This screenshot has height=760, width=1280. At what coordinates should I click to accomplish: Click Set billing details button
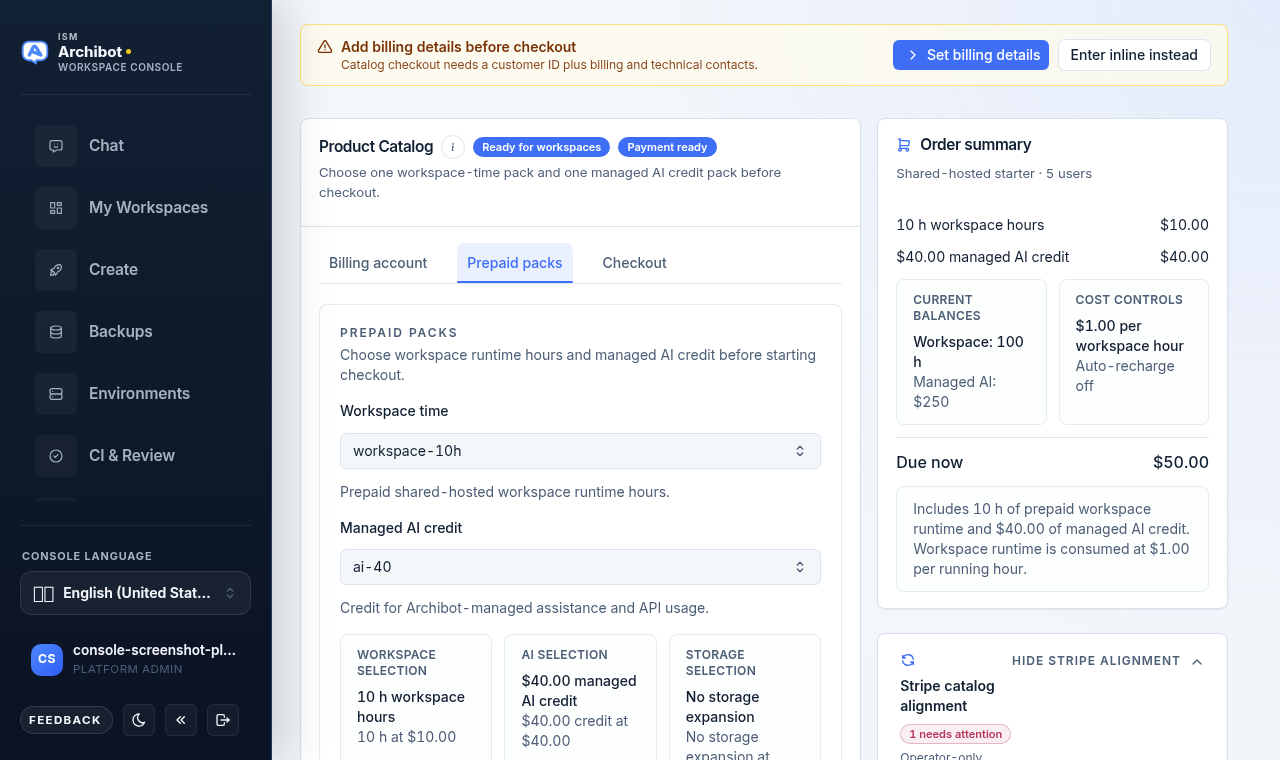click(971, 55)
